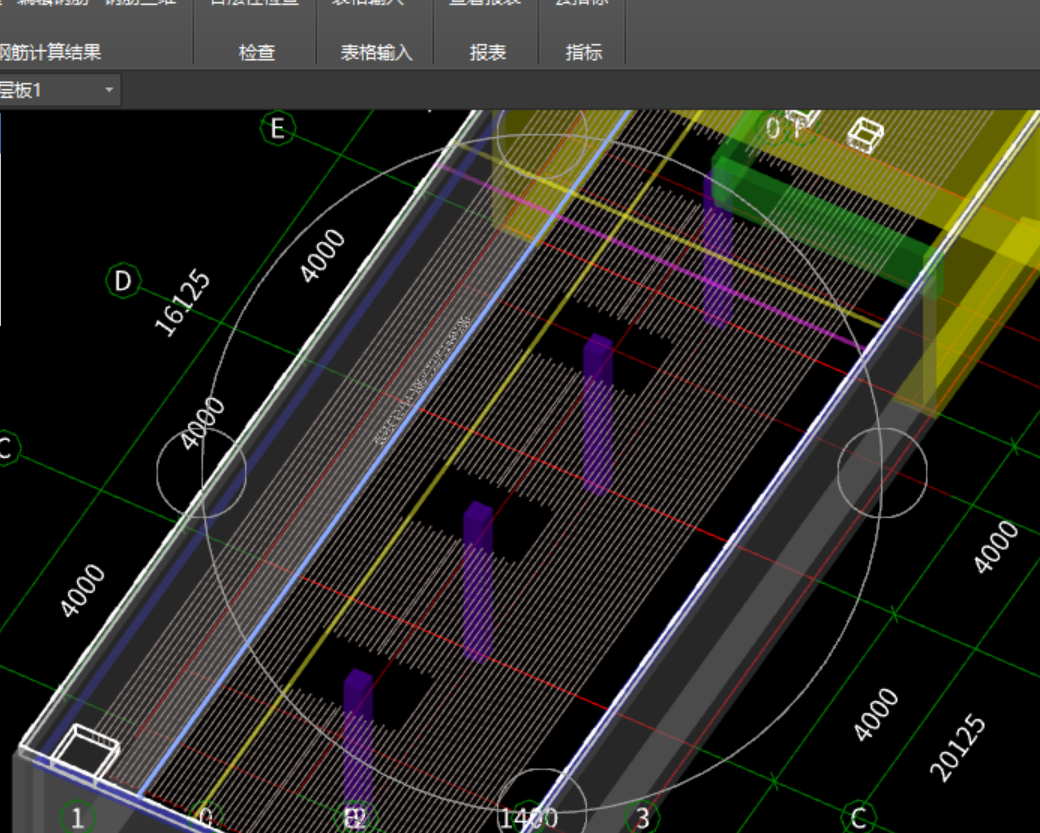Screen dimensions: 1040x833
Task: Click axis bubble C at bottom right
Action: (858, 818)
